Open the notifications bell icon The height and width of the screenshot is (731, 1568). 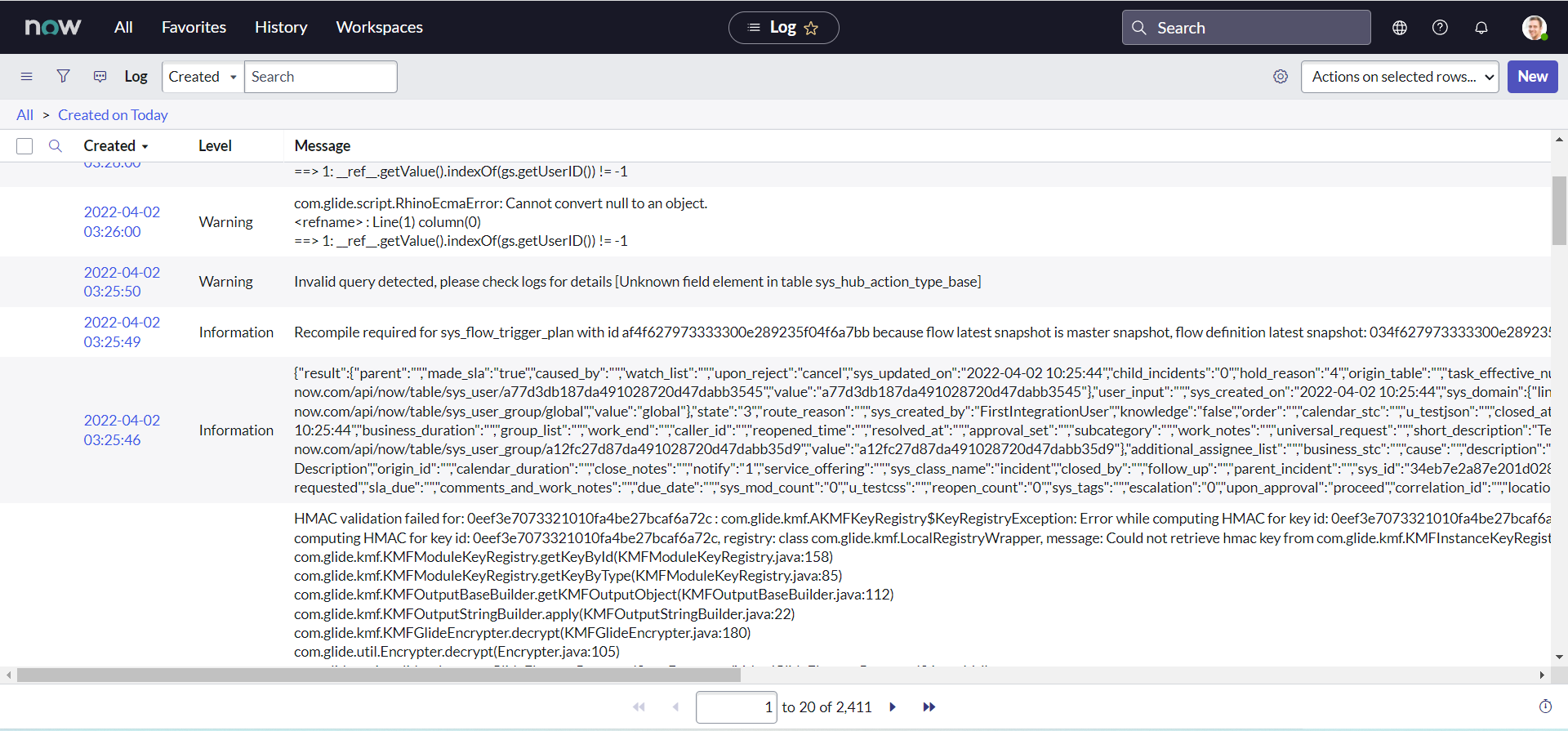pos(1481,28)
